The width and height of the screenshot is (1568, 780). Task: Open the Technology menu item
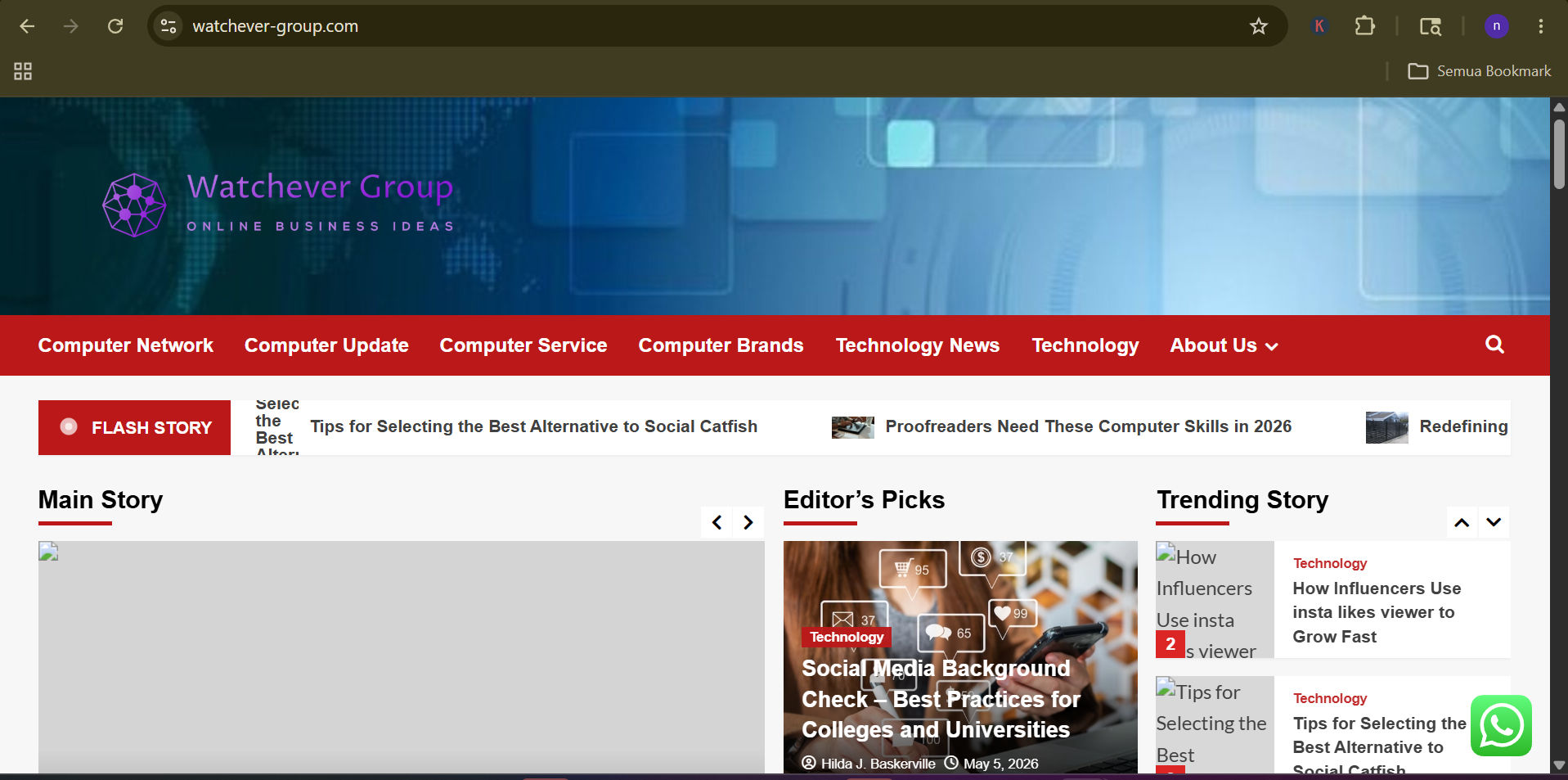pyautogui.click(x=1085, y=345)
